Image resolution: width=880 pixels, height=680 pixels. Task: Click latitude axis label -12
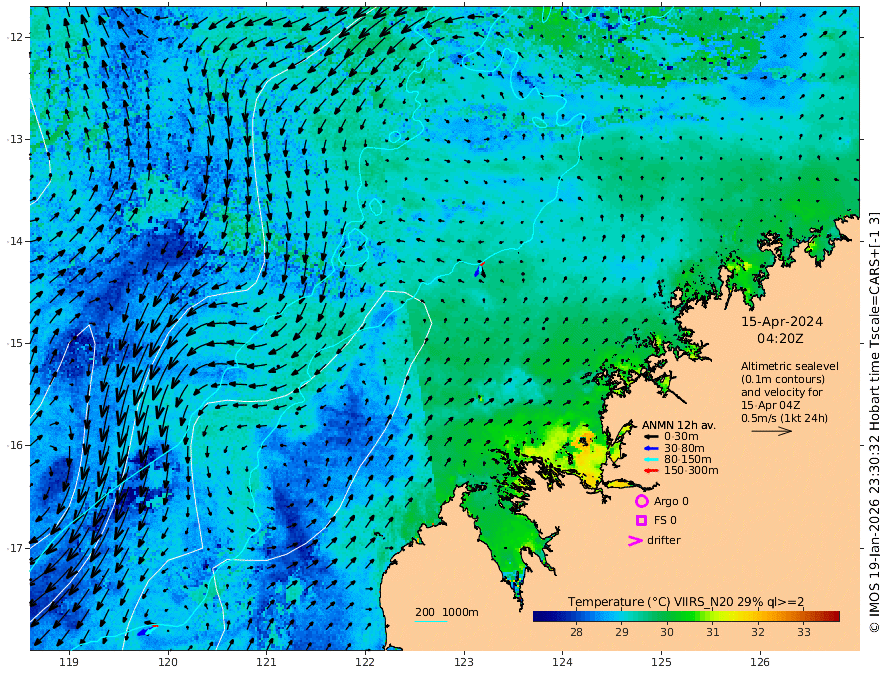coord(15,37)
